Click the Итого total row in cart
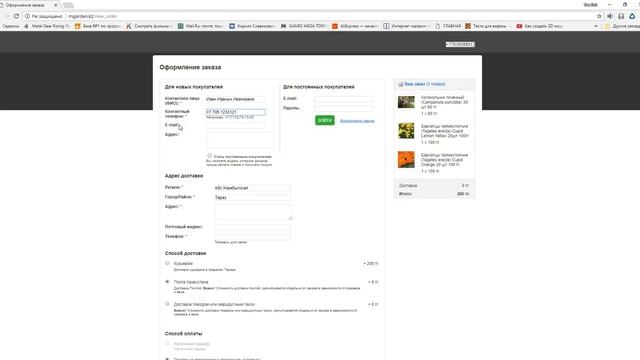Screen dimensions: 640x360 coord(434,194)
